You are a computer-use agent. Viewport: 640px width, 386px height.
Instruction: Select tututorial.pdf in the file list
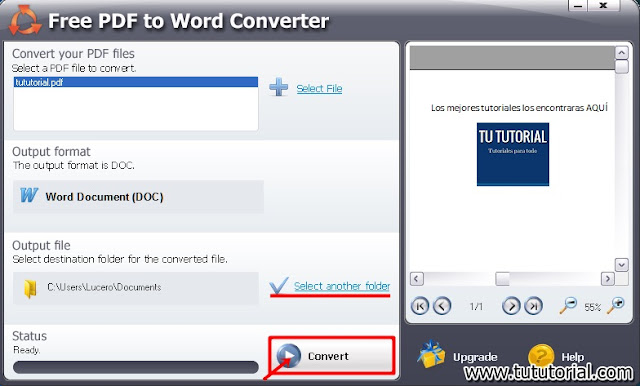pyautogui.click(x=136, y=82)
